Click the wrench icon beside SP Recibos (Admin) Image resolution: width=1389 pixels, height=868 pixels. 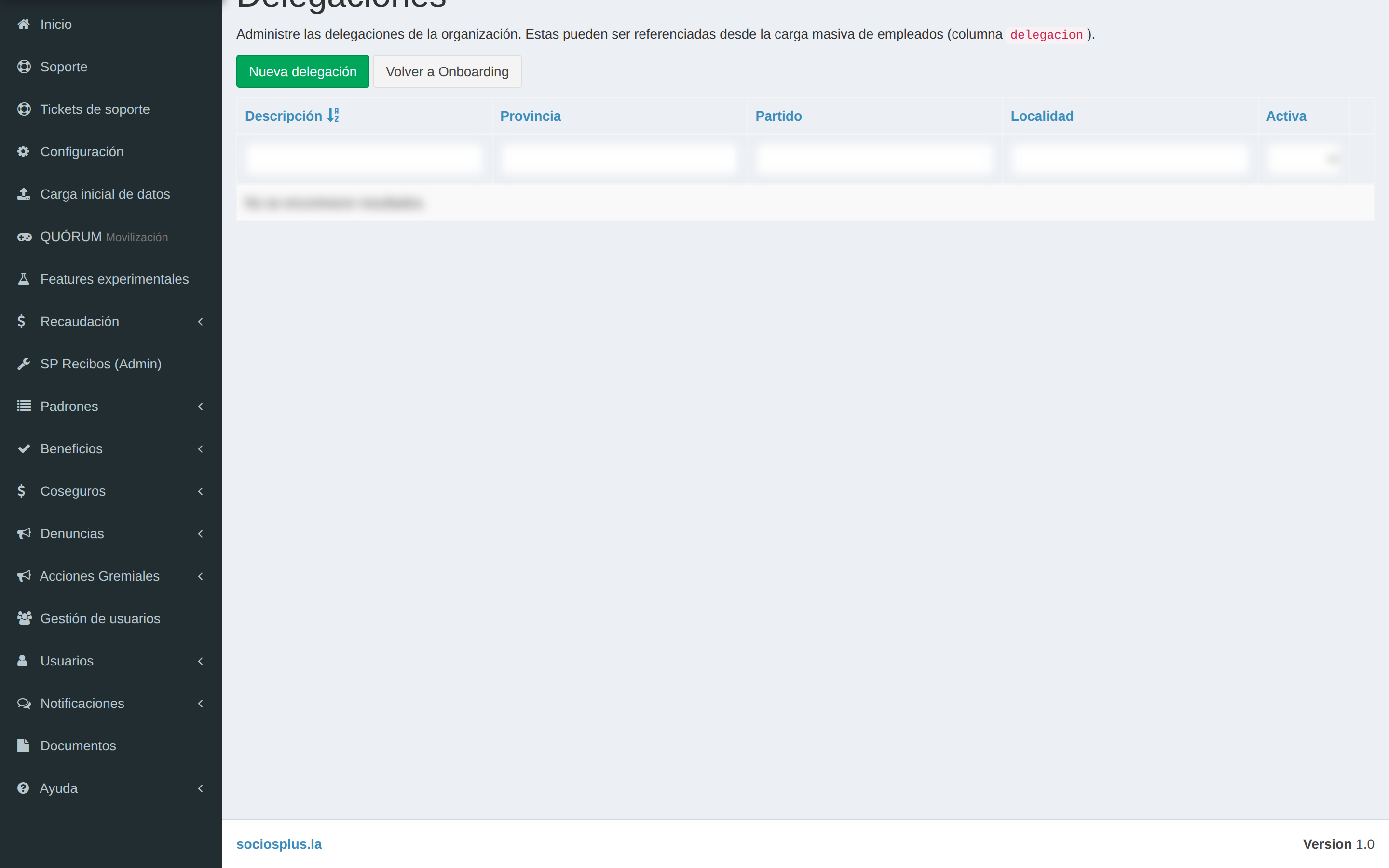(24, 364)
